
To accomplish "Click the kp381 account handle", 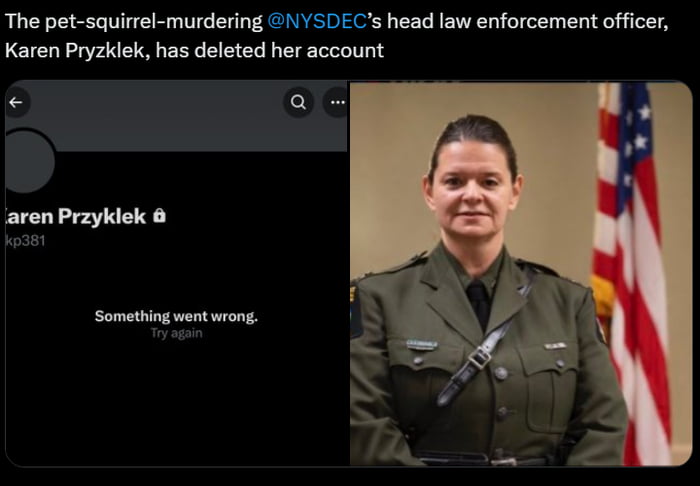I will [x=25, y=241].
